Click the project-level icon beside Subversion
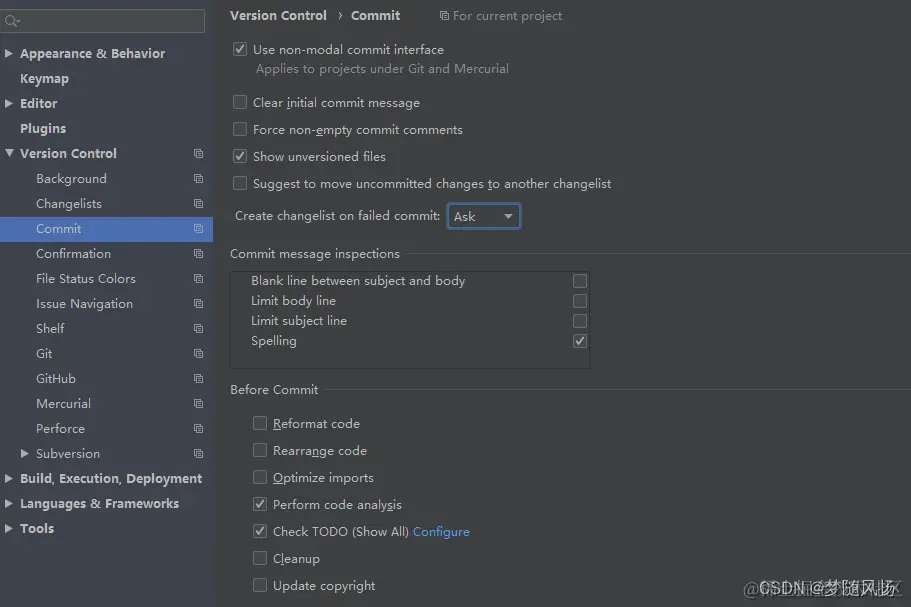This screenshot has width=911, height=607. 198,454
